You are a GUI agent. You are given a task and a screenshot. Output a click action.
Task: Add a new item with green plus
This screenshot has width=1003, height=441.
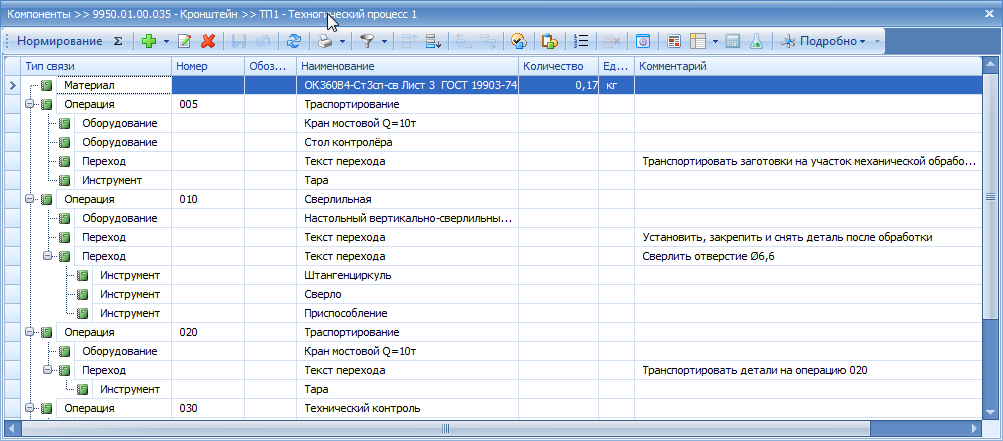(149, 41)
